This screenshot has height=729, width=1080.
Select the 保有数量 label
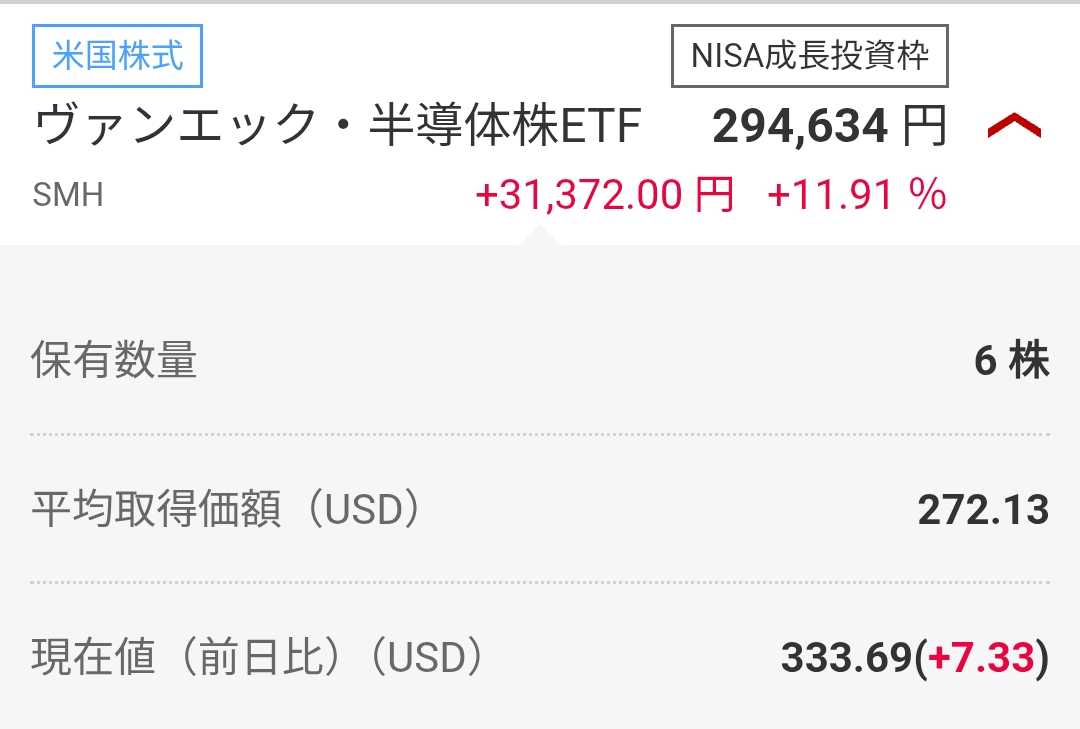point(114,360)
